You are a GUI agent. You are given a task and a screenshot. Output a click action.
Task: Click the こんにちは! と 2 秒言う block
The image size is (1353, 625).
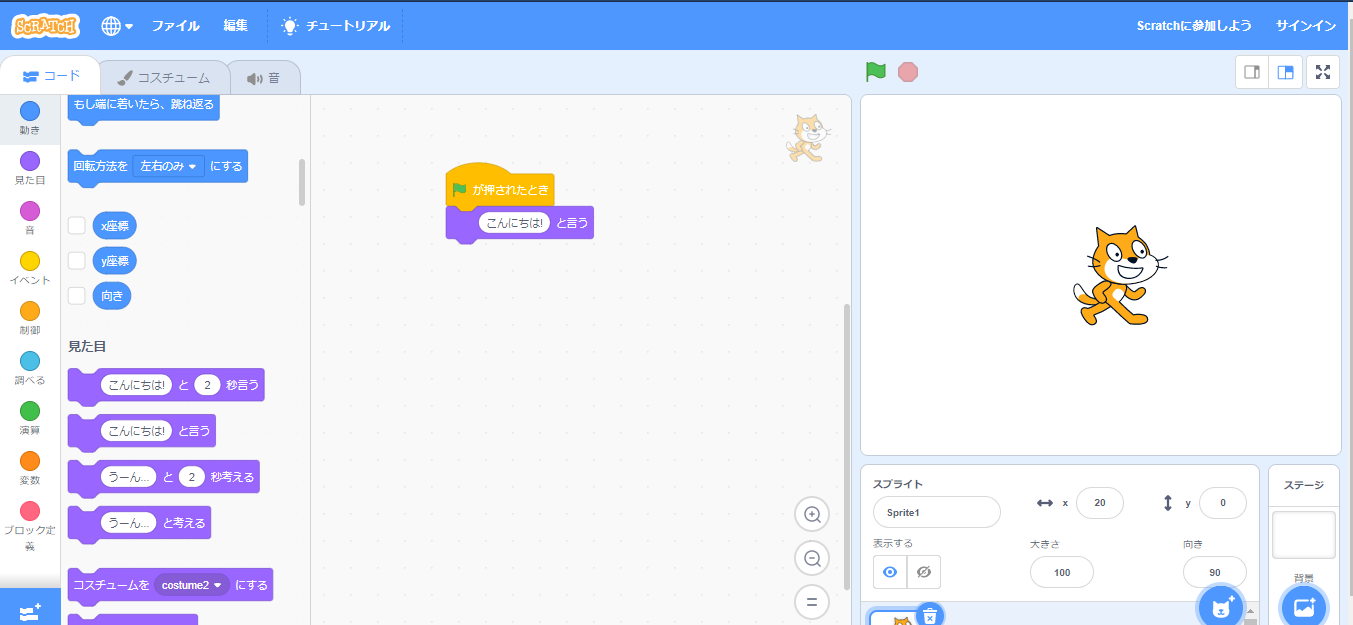[x=166, y=385]
